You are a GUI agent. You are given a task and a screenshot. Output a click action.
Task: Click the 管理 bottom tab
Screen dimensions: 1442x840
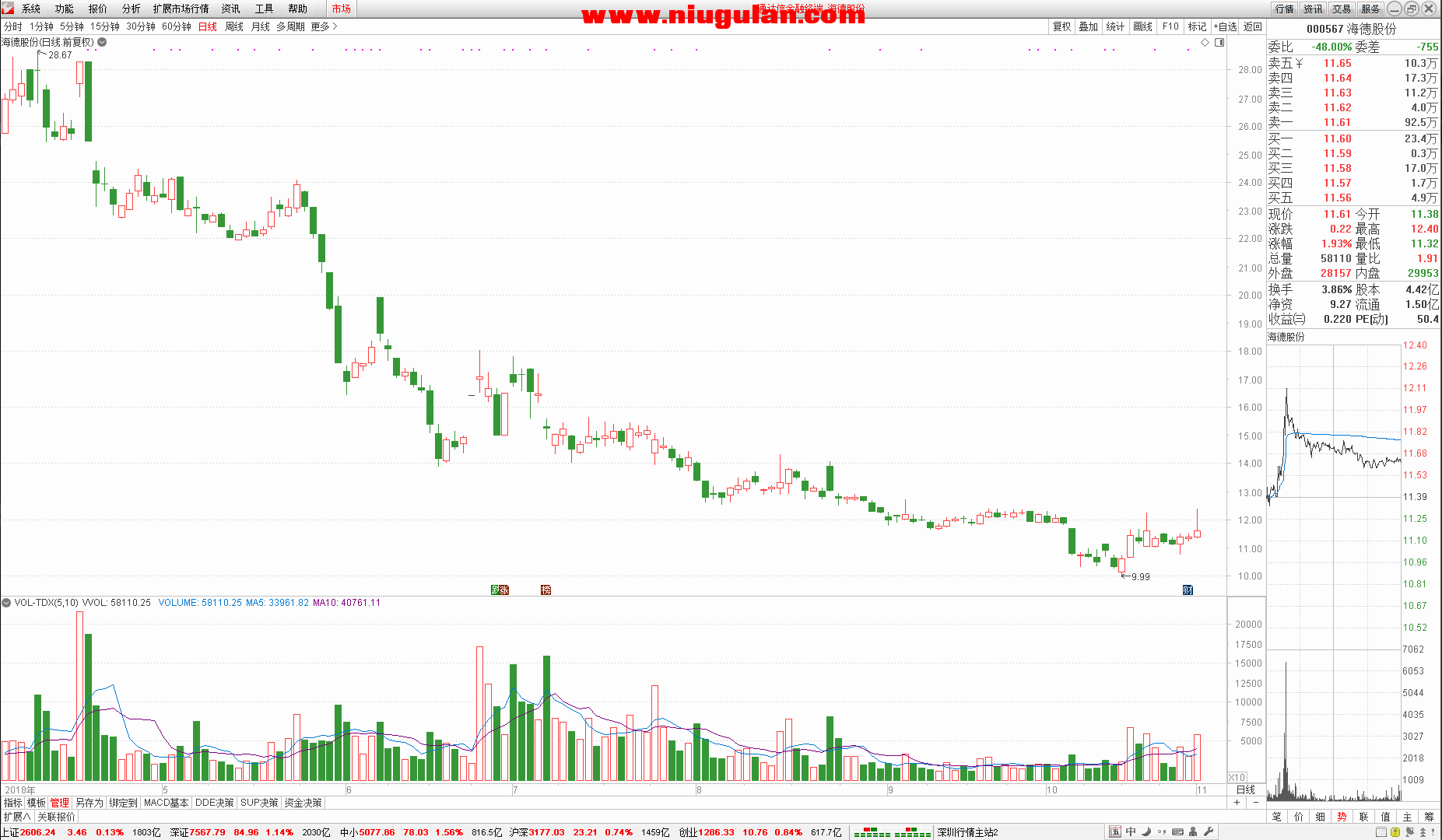60,803
